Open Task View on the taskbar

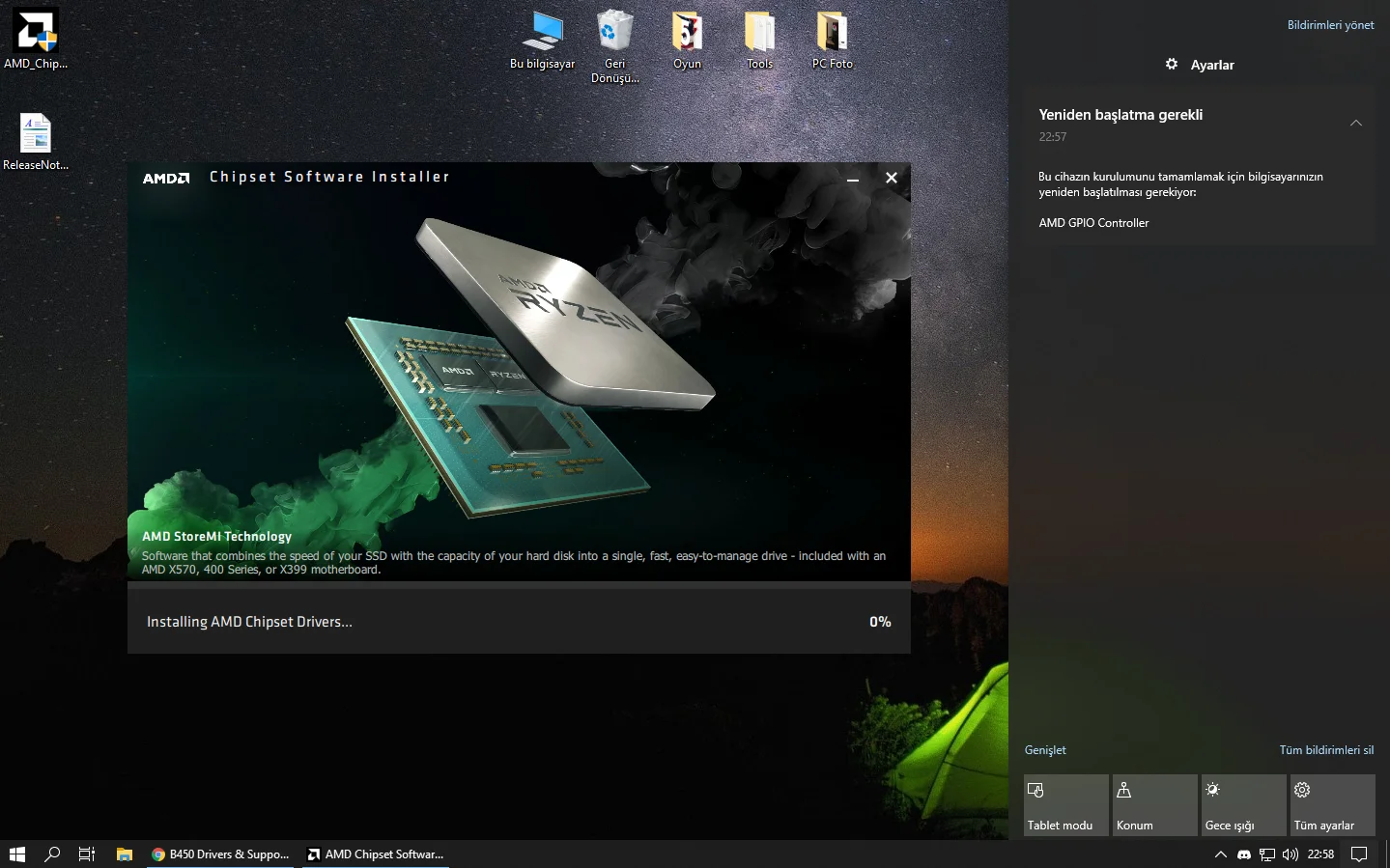click(87, 854)
